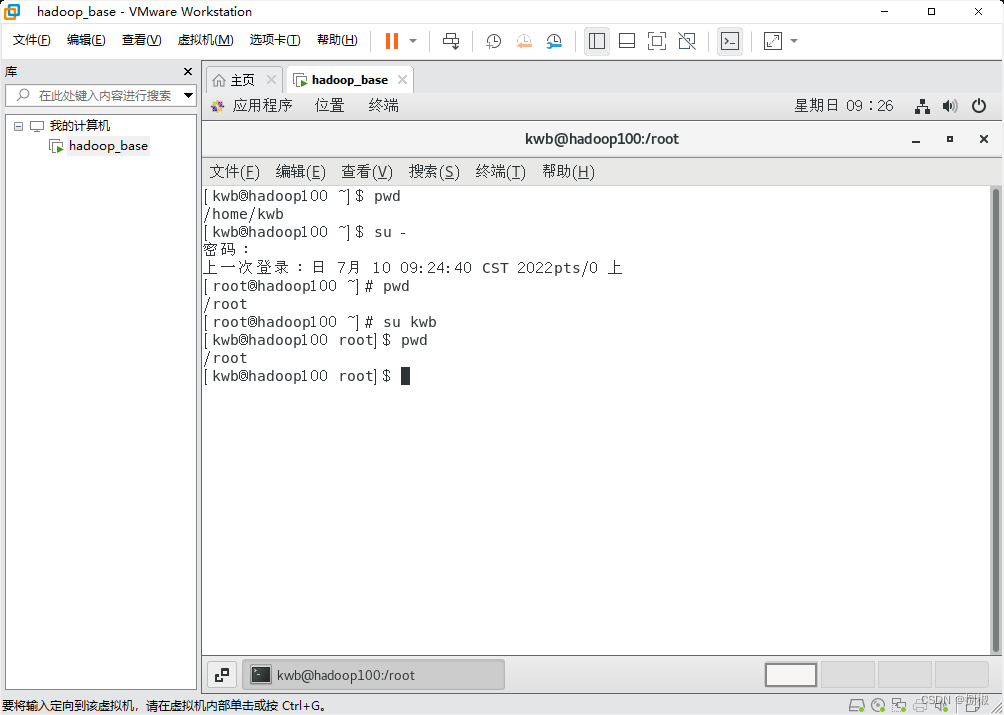The image size is (1004, 715).
Task: Maximize the kwb@hadoop100:/root terminal window
Action: pos(950,139)
